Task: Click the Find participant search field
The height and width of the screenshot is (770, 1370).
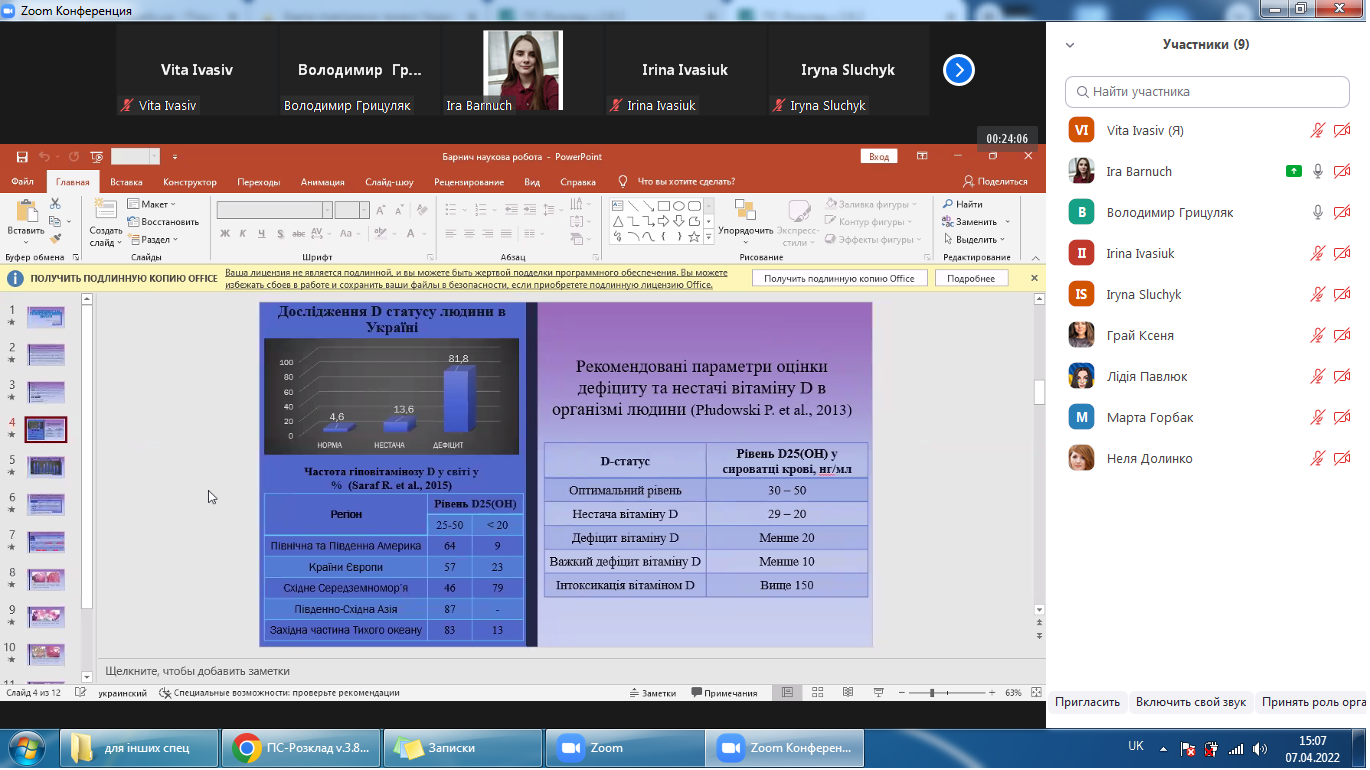Action: tap(1207, 92)
